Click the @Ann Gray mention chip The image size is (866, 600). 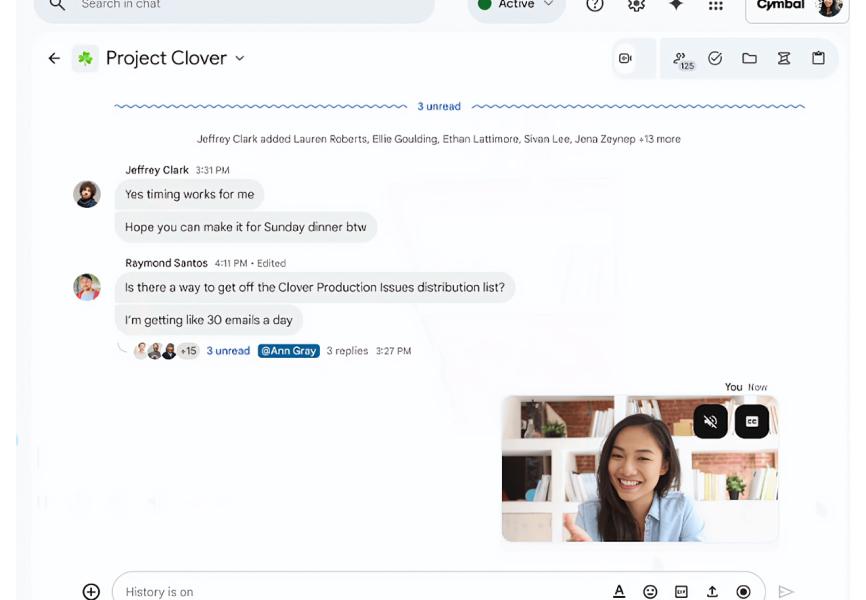(x=289, y=351)
